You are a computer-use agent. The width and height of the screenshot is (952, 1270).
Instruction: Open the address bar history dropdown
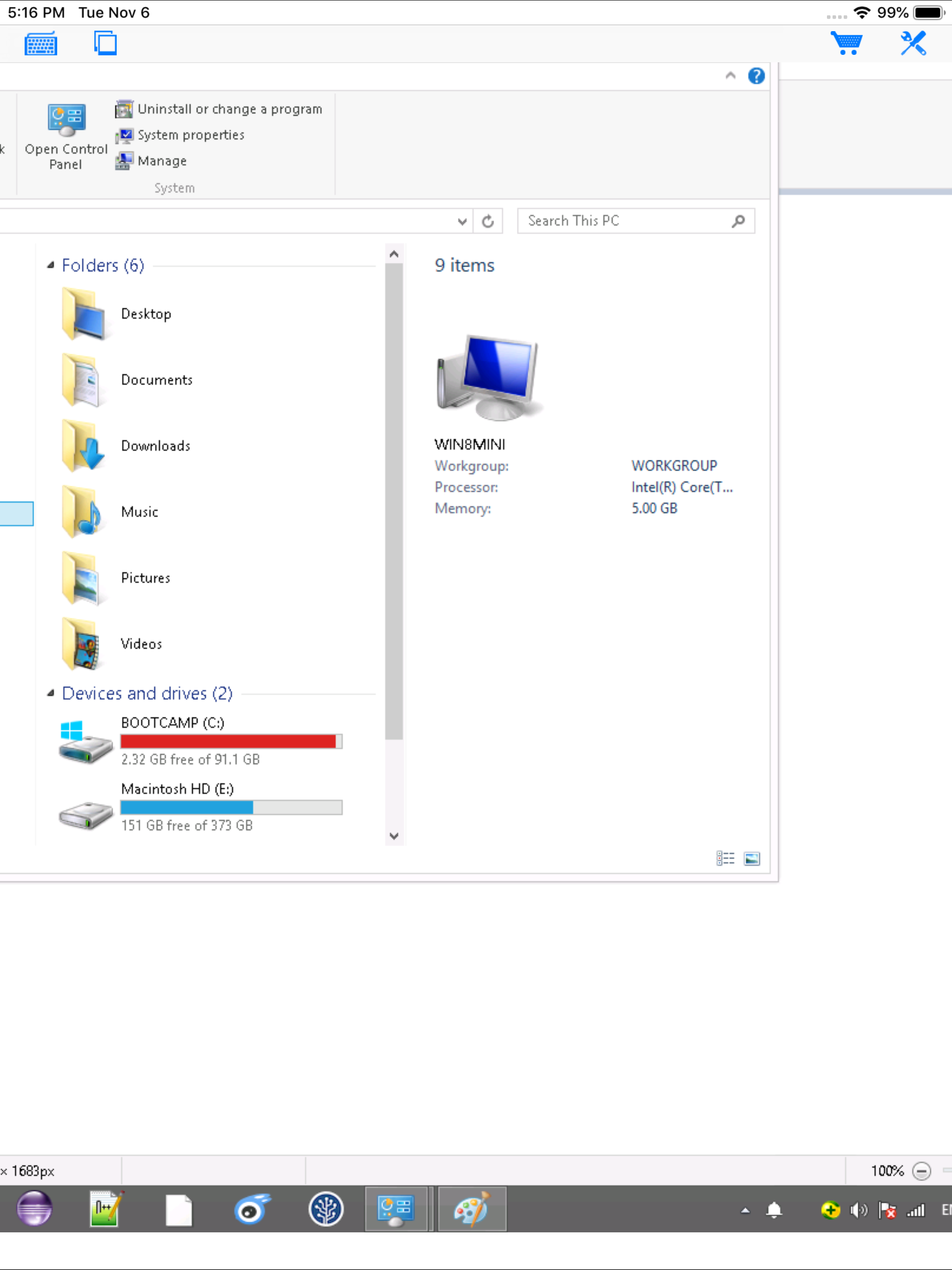(462, 221)
